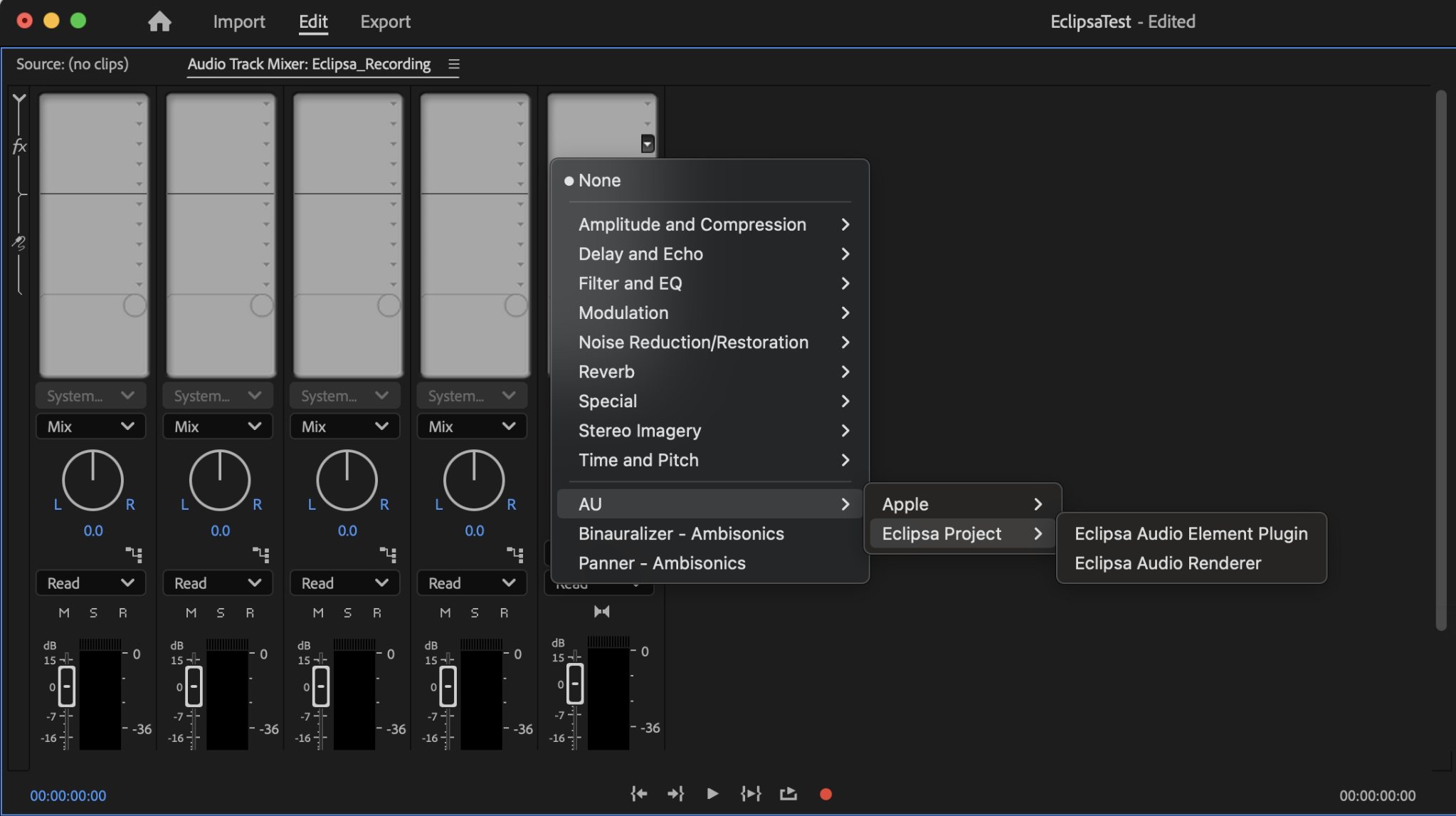Screen dimensions: 1456x816
Task: Click the track output assignment icon on first channel
Action: tap(134, 554)
